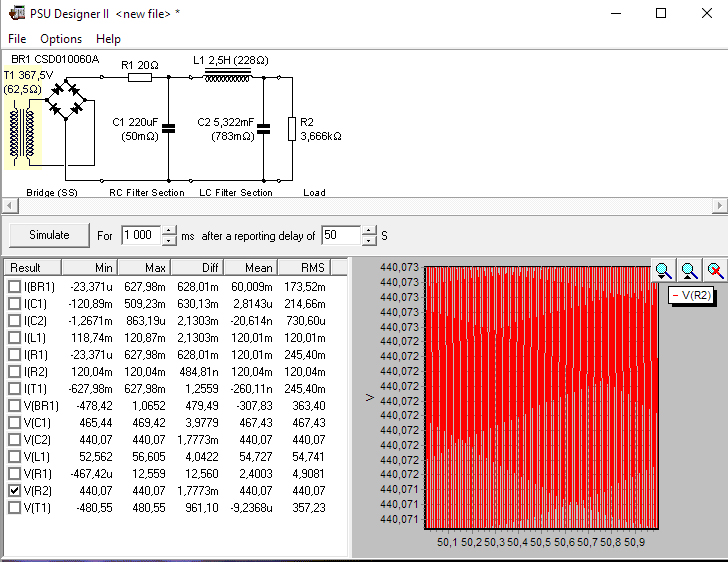Image resolution: width=728 pixels, height=562 pixels.
Task: Select the L1 inductor coil symbol
Action: (227, 76)
